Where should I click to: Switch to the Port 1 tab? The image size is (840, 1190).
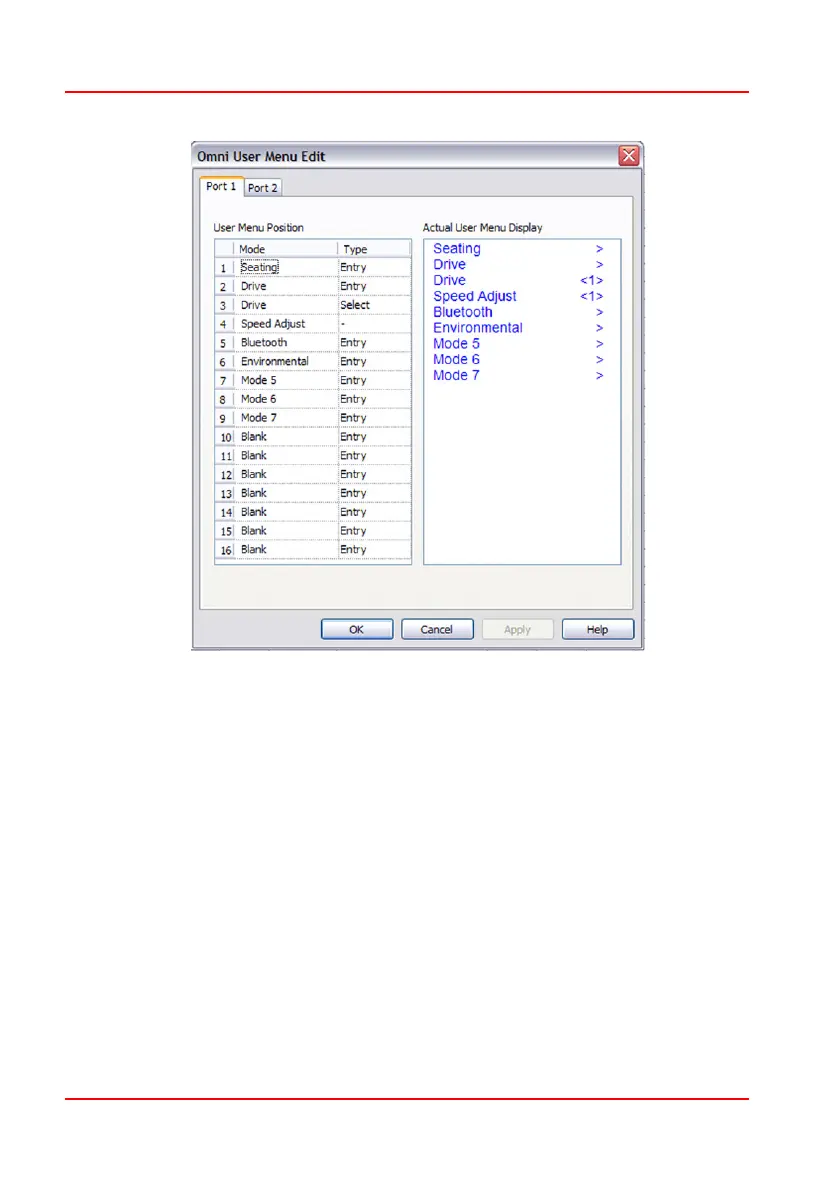click(222, 187)
